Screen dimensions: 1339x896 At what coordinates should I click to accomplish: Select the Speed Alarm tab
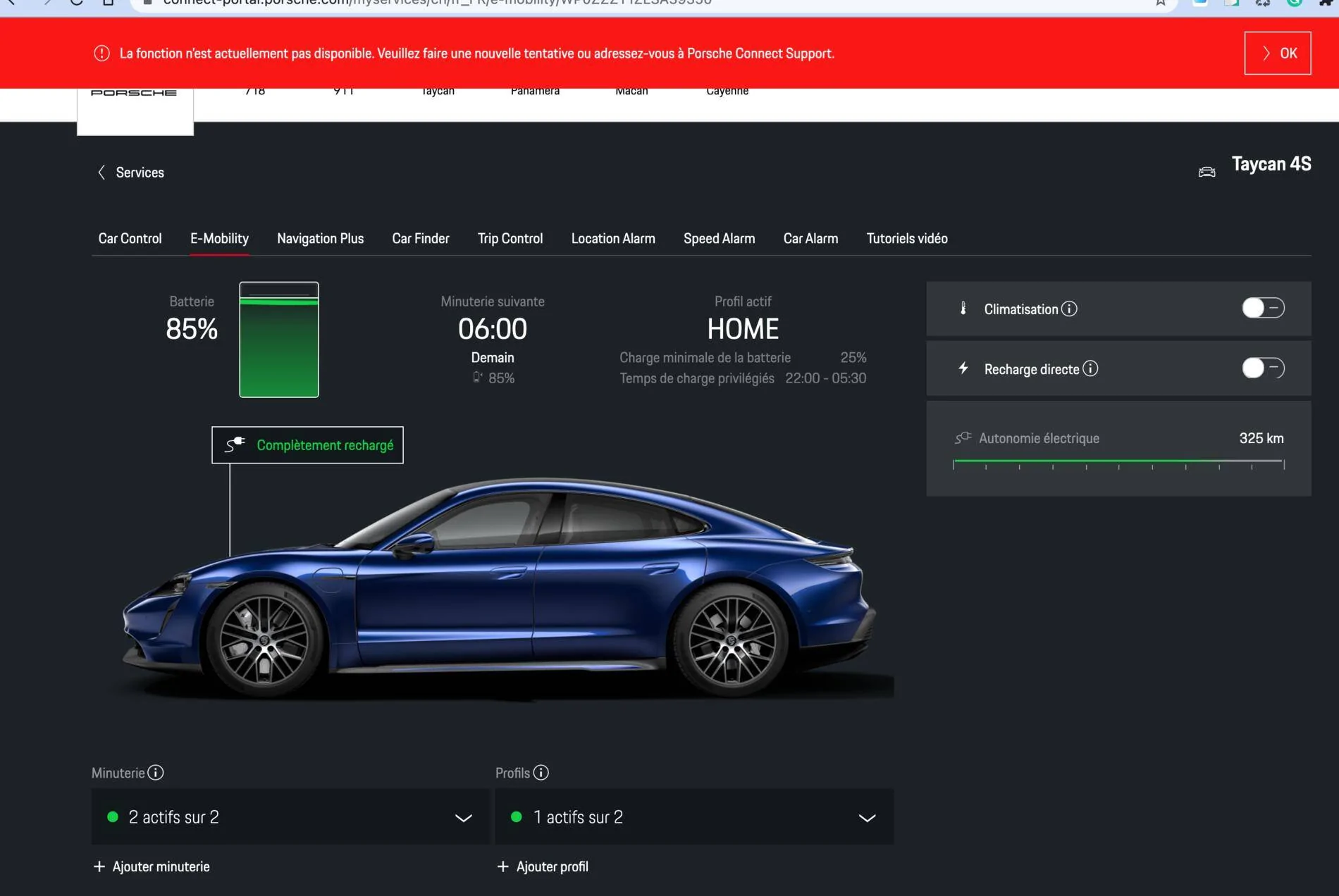point(719,239)
